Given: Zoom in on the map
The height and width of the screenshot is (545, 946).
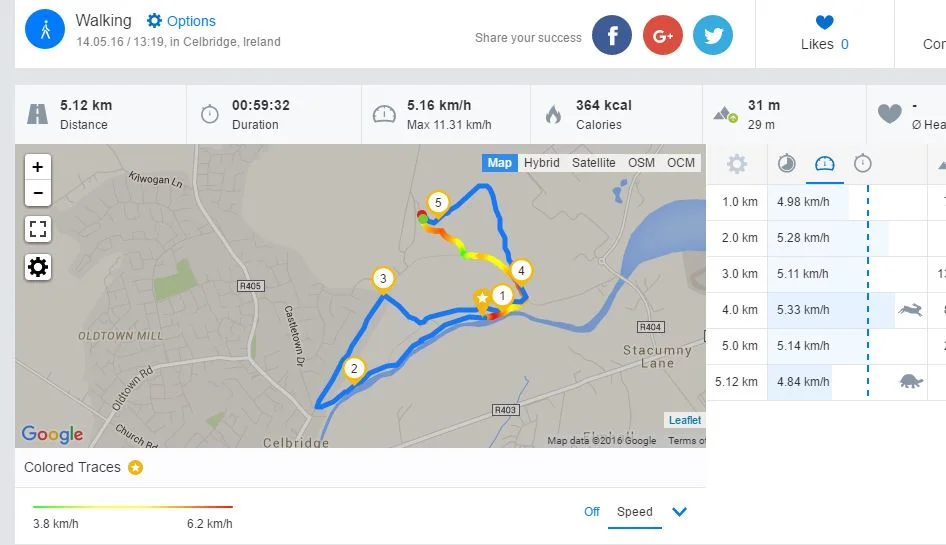Looking at the screenshot, I should click(38, 167).
